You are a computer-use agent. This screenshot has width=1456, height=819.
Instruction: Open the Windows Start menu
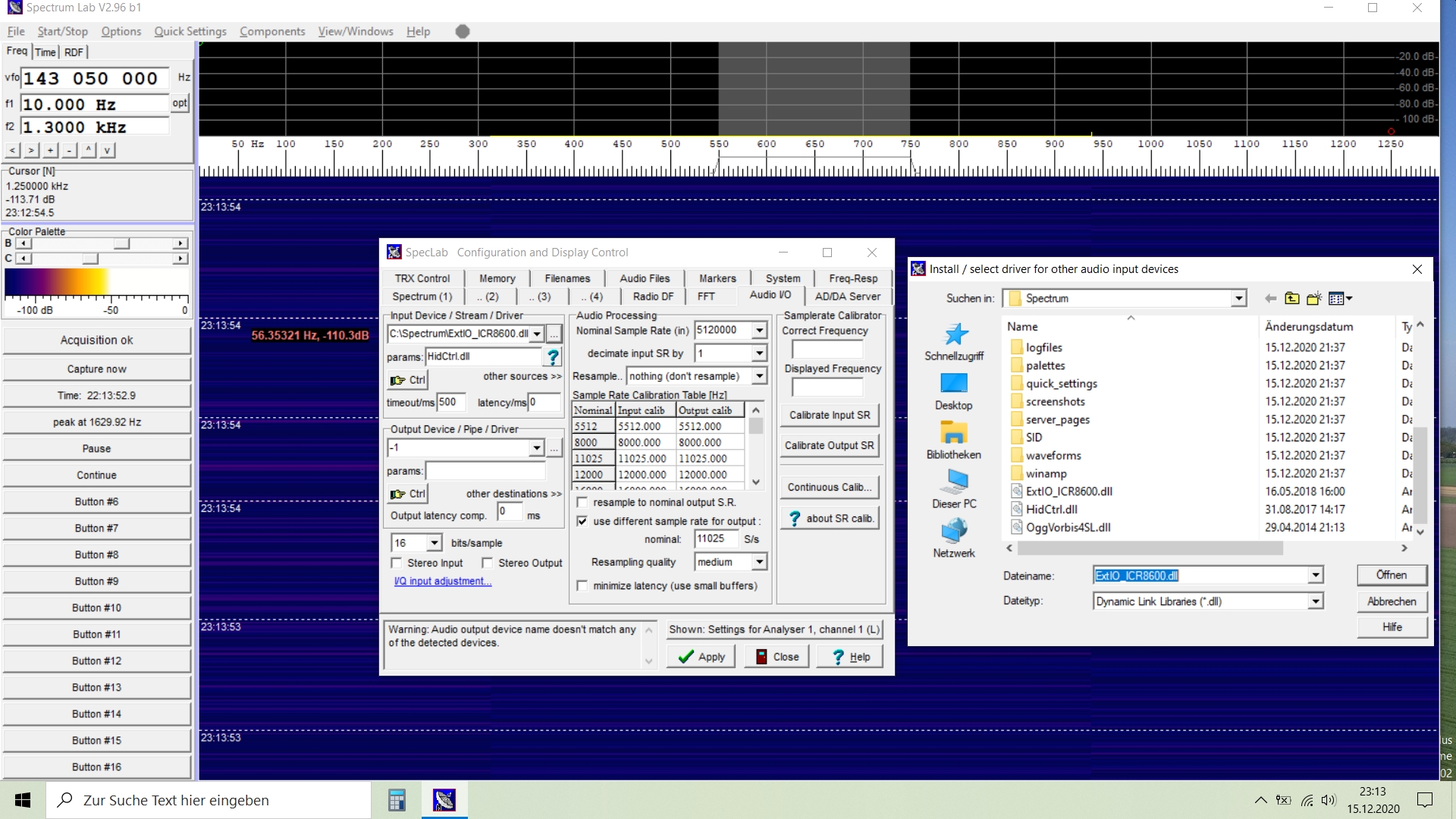coord(23,800)
